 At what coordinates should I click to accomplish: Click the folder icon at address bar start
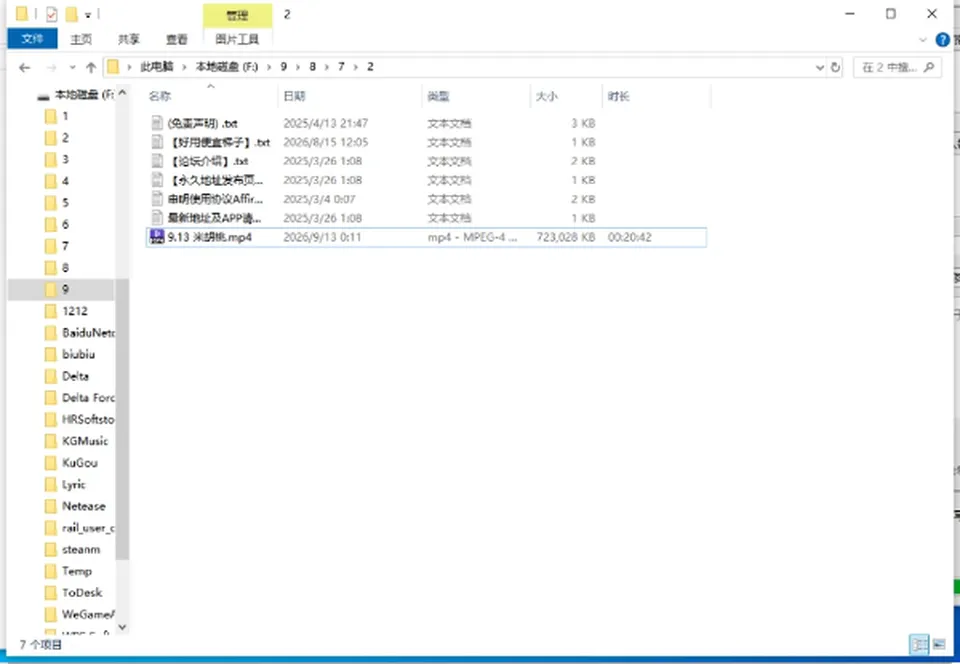pyautogui.click(x=113, y=67)
